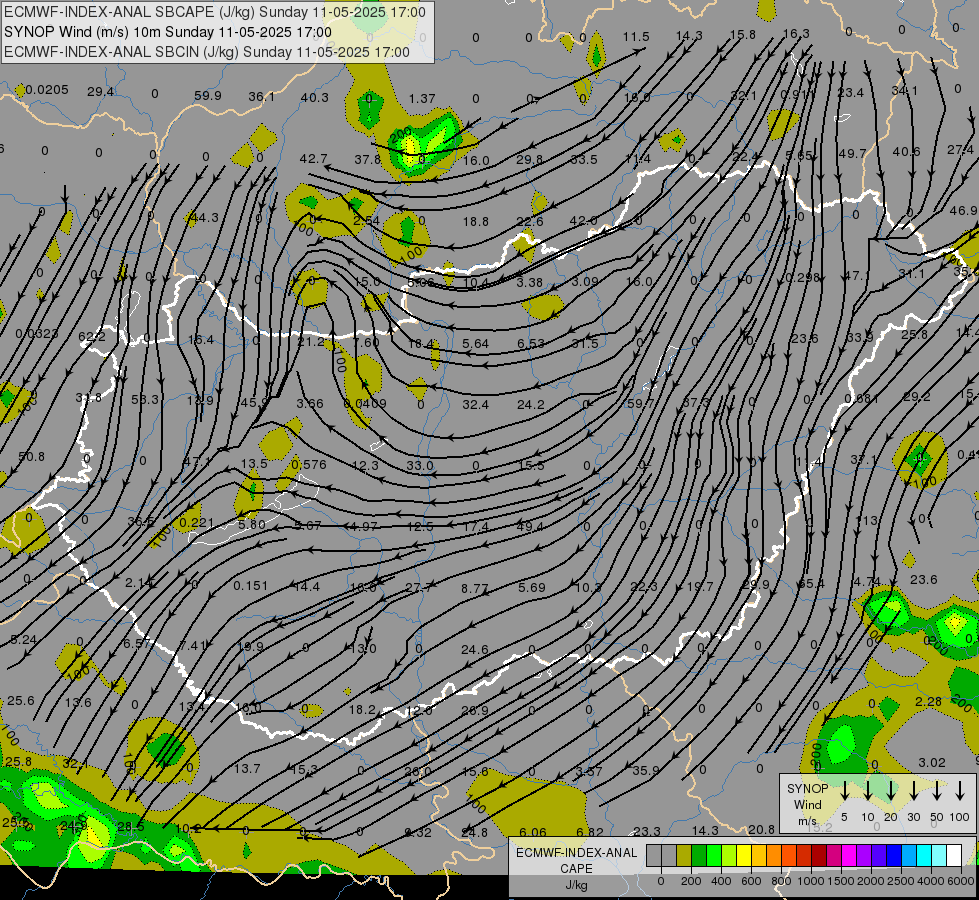Click the 1000 tick label on colorbar

coord(811,881)
